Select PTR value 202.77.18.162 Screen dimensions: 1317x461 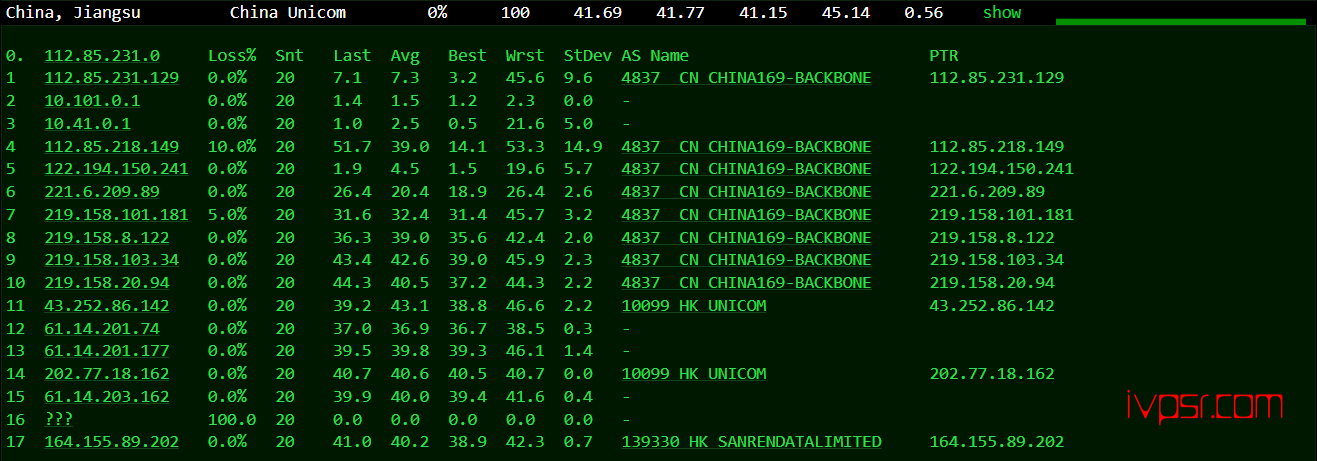[x=992, y=374]
